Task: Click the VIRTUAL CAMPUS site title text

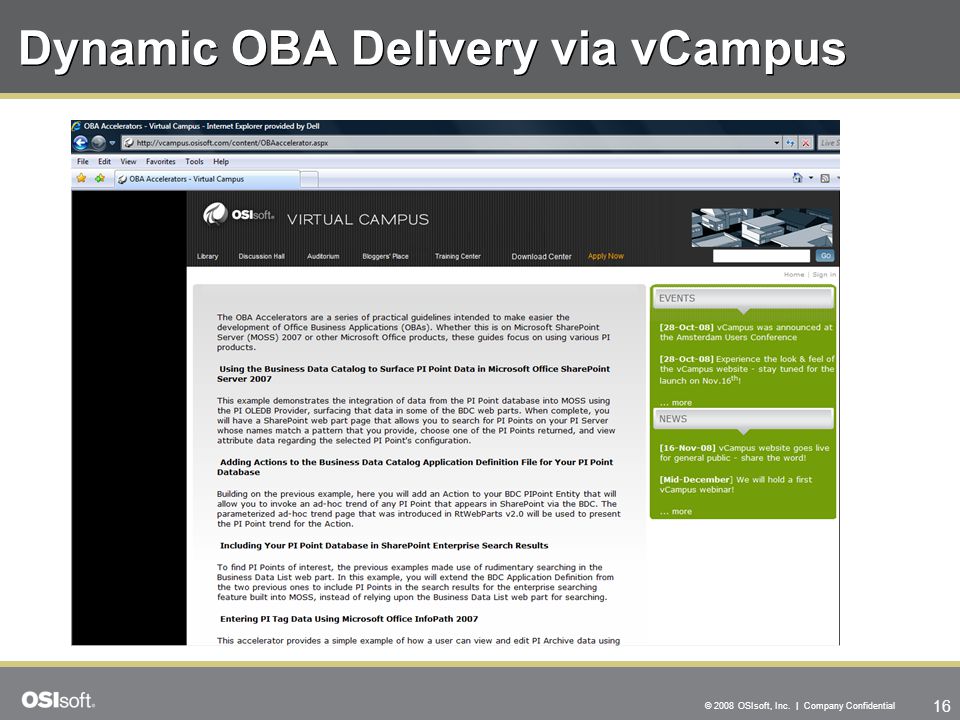Action: (358, 219)
